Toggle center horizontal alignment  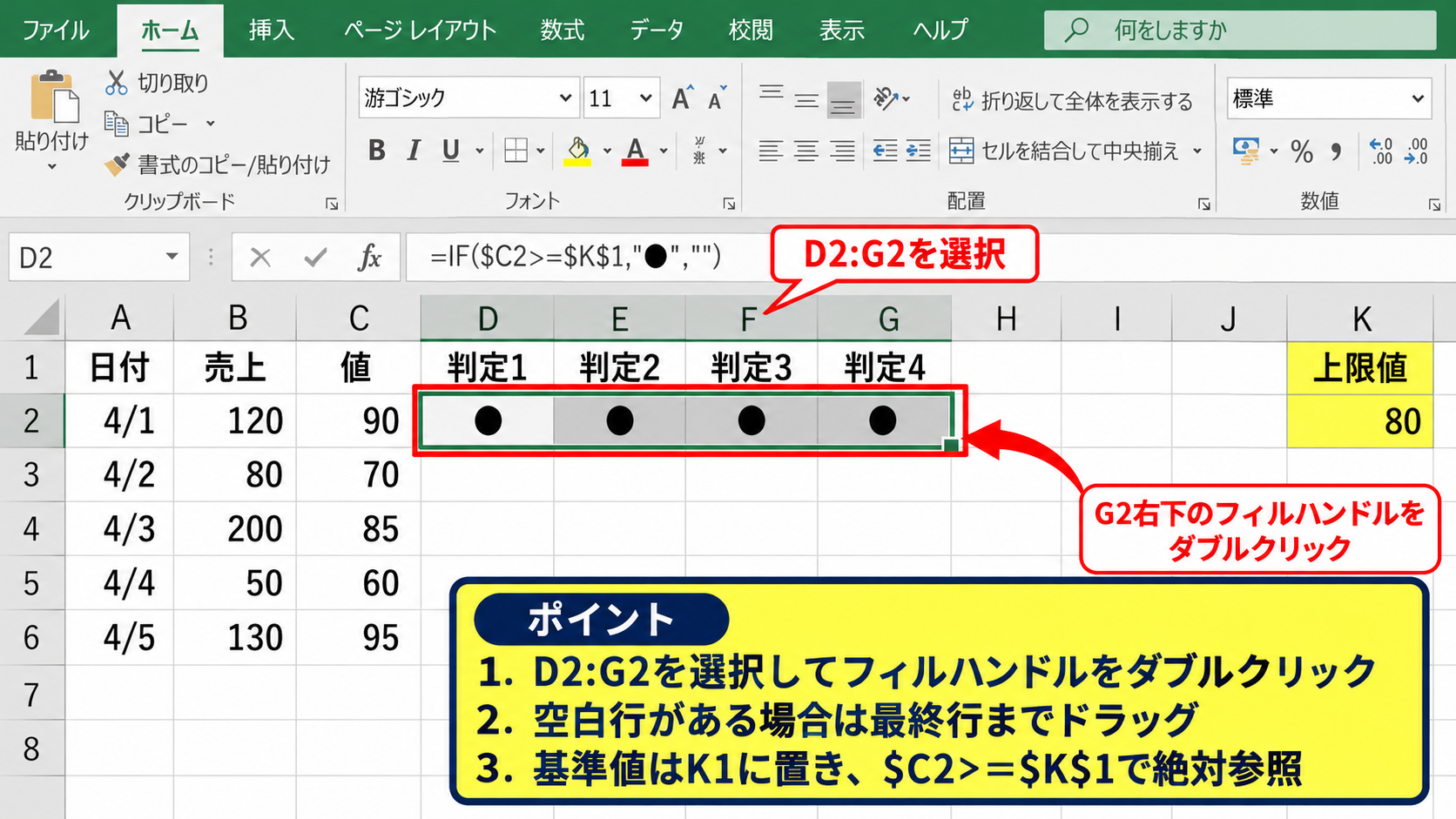[806, 151]
